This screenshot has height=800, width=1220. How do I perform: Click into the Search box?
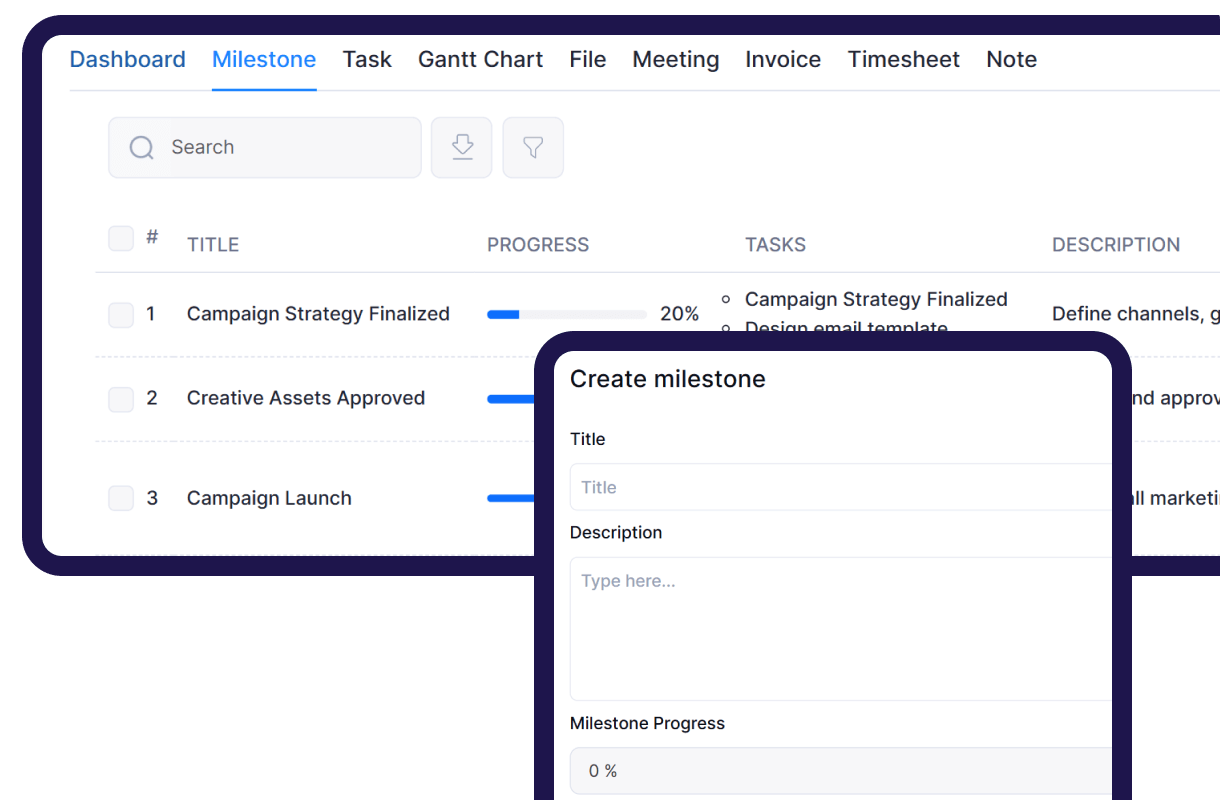click(290, 148)
